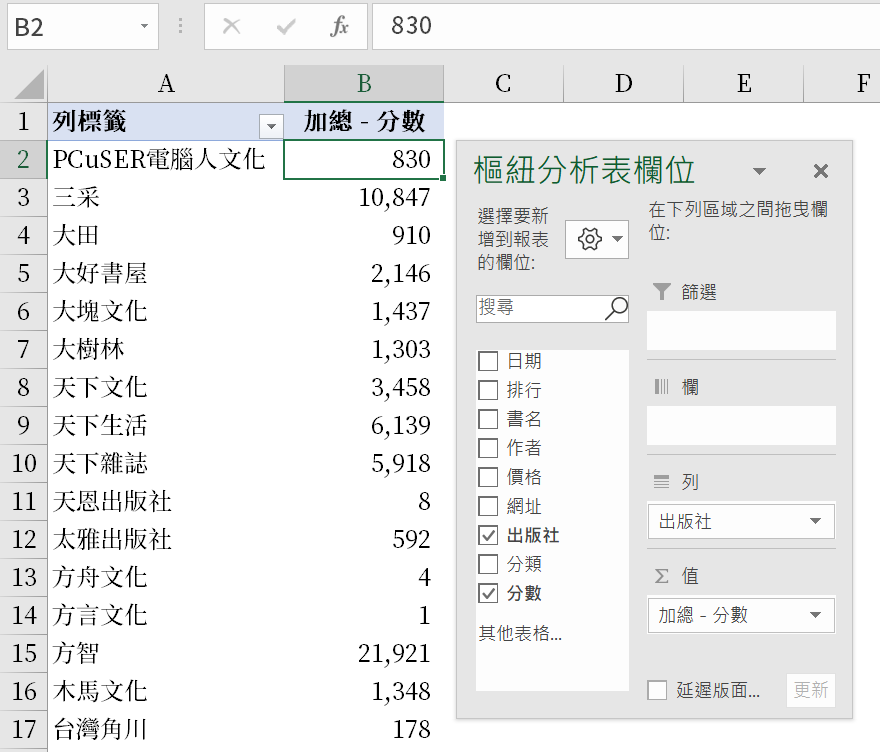This screenshot has height=752, width=880.
Task: Enable the 延遲版面 checkbox
Action: 657,690
